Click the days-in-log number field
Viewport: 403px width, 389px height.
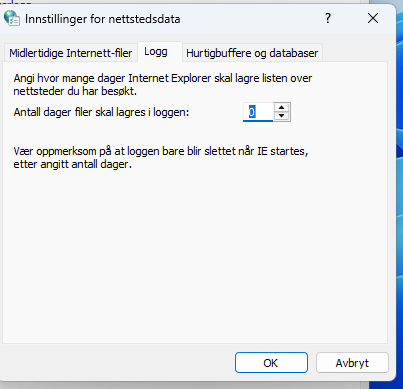258,112
